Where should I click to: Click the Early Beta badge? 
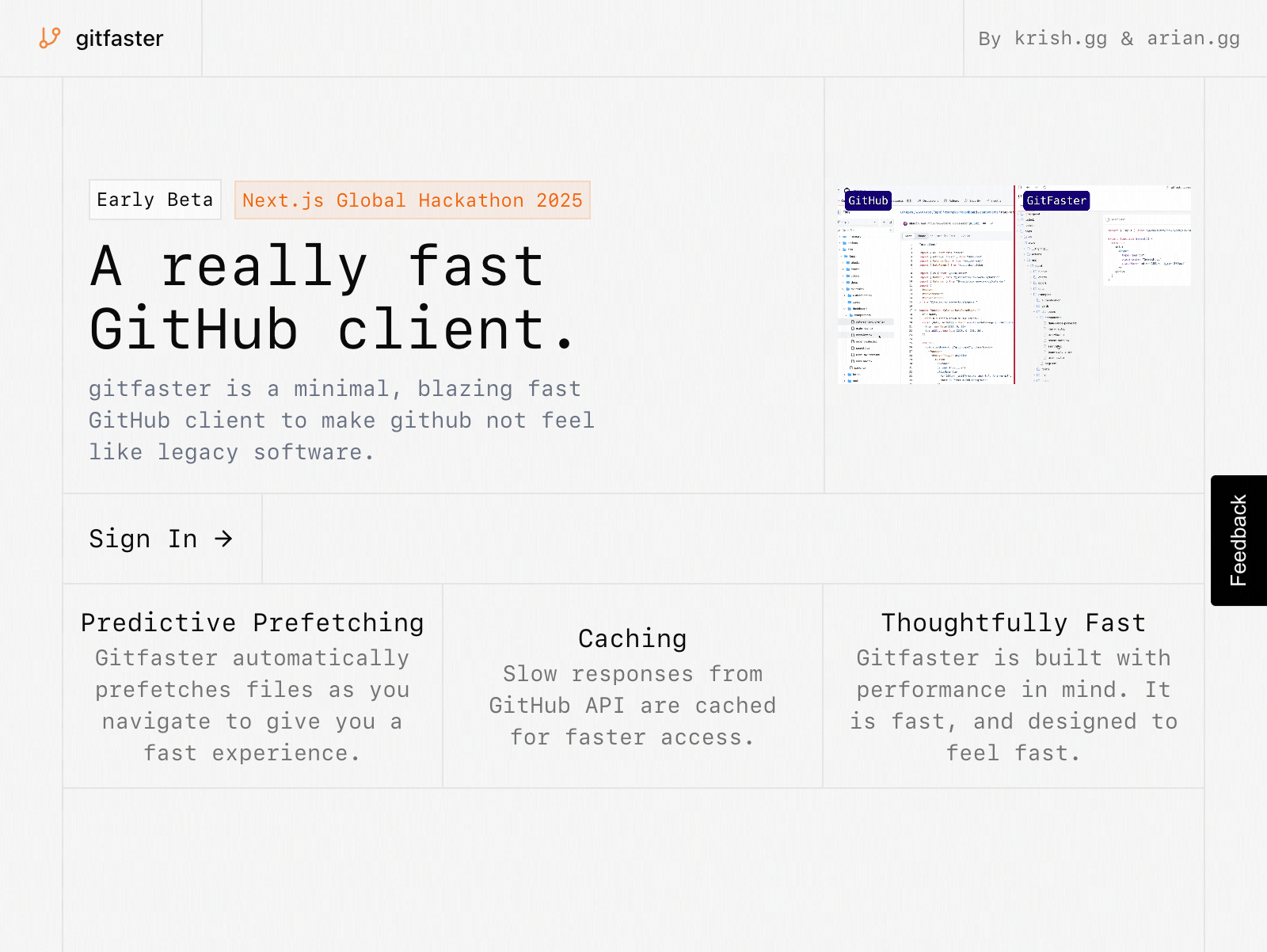point(154,200)
